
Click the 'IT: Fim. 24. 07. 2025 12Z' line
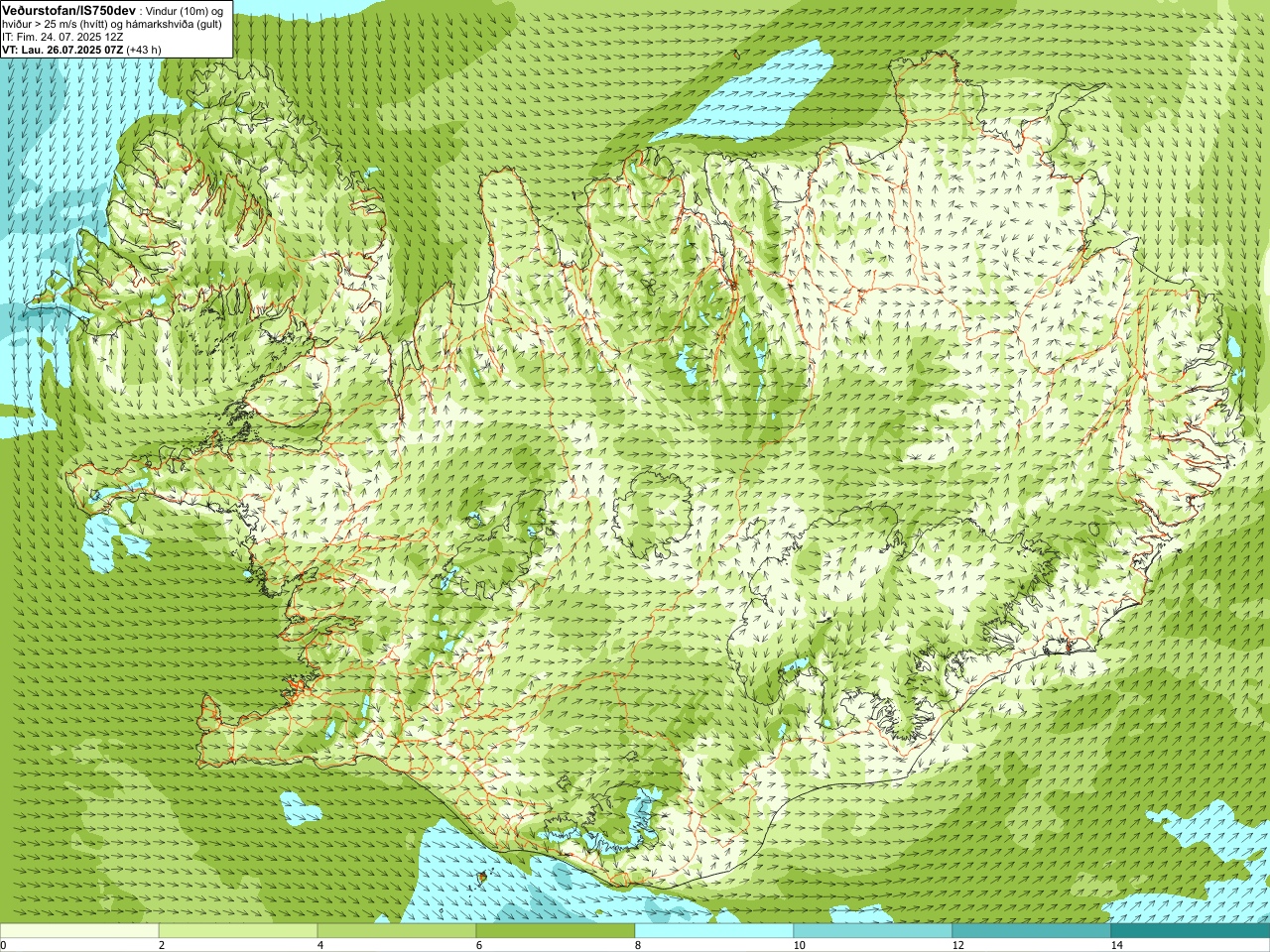(63, 37)
